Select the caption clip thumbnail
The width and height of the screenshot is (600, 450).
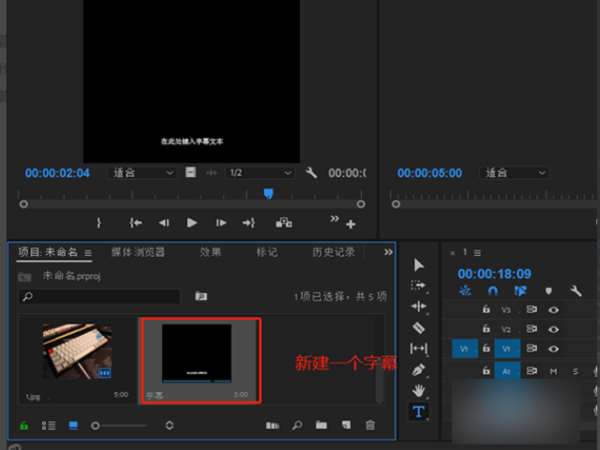tap(197, 353)
